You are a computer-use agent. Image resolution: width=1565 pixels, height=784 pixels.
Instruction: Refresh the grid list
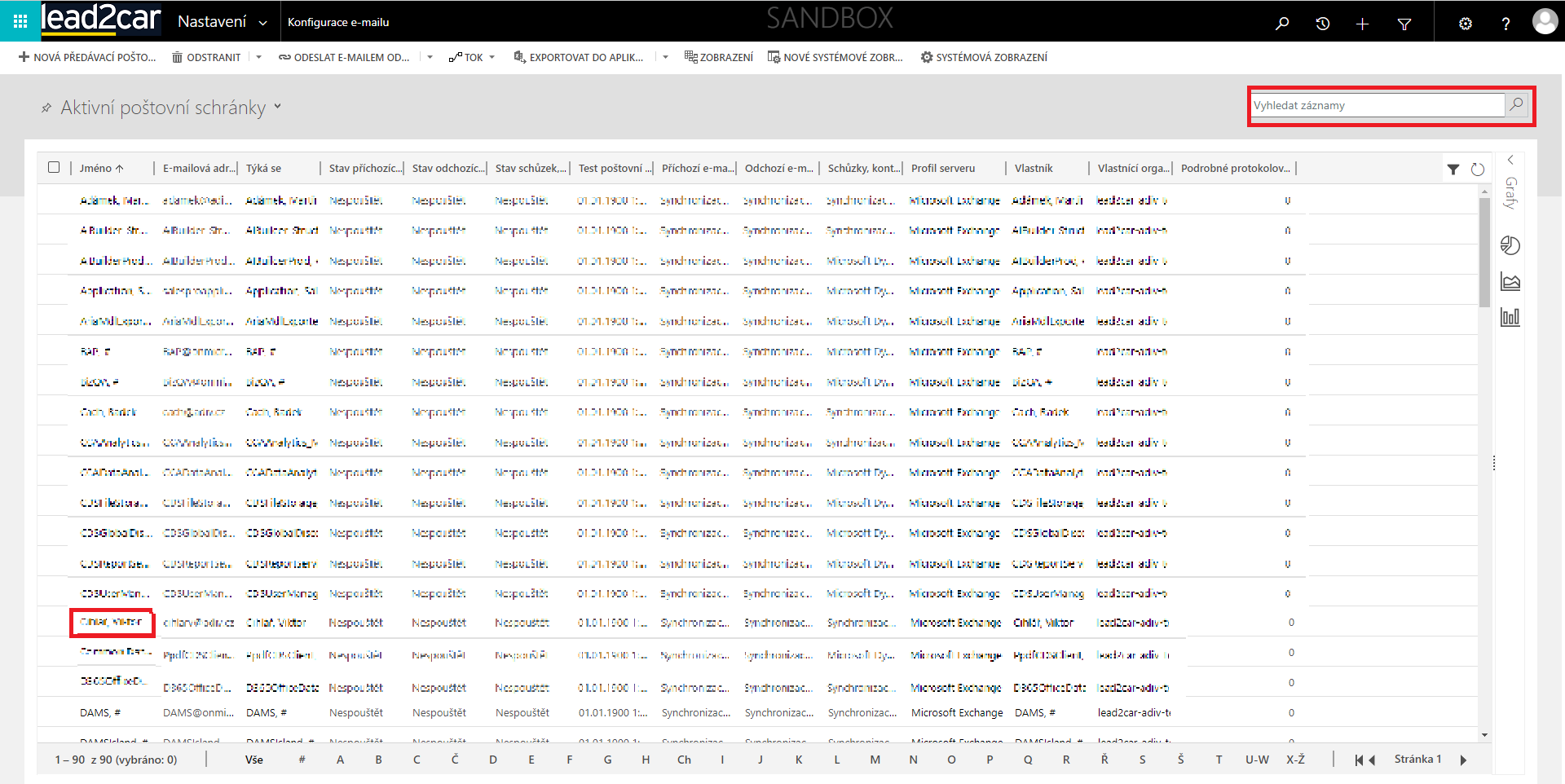[x=1478, y=170]
